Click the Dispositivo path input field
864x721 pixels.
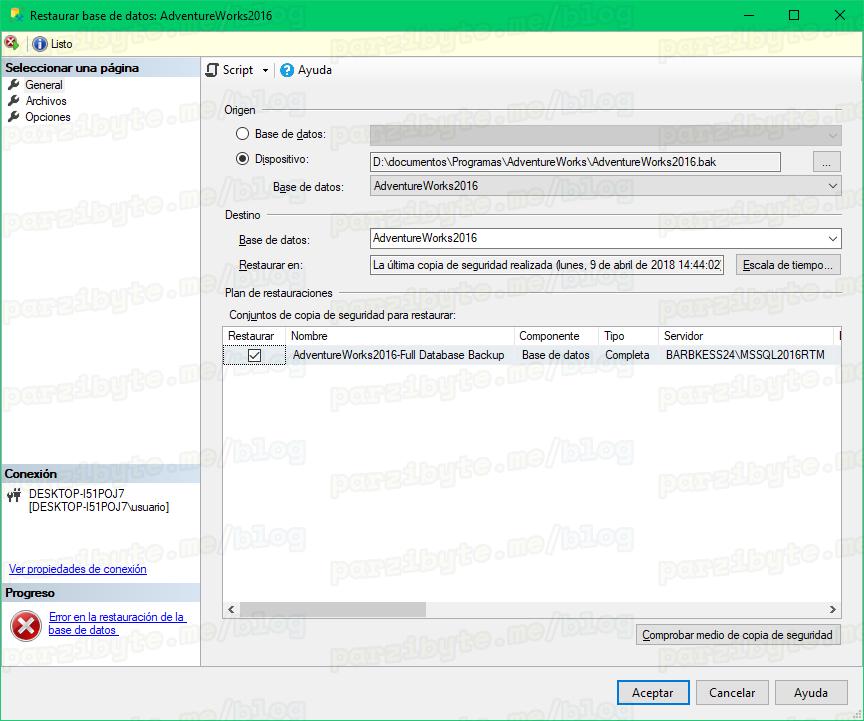[575, 162]
